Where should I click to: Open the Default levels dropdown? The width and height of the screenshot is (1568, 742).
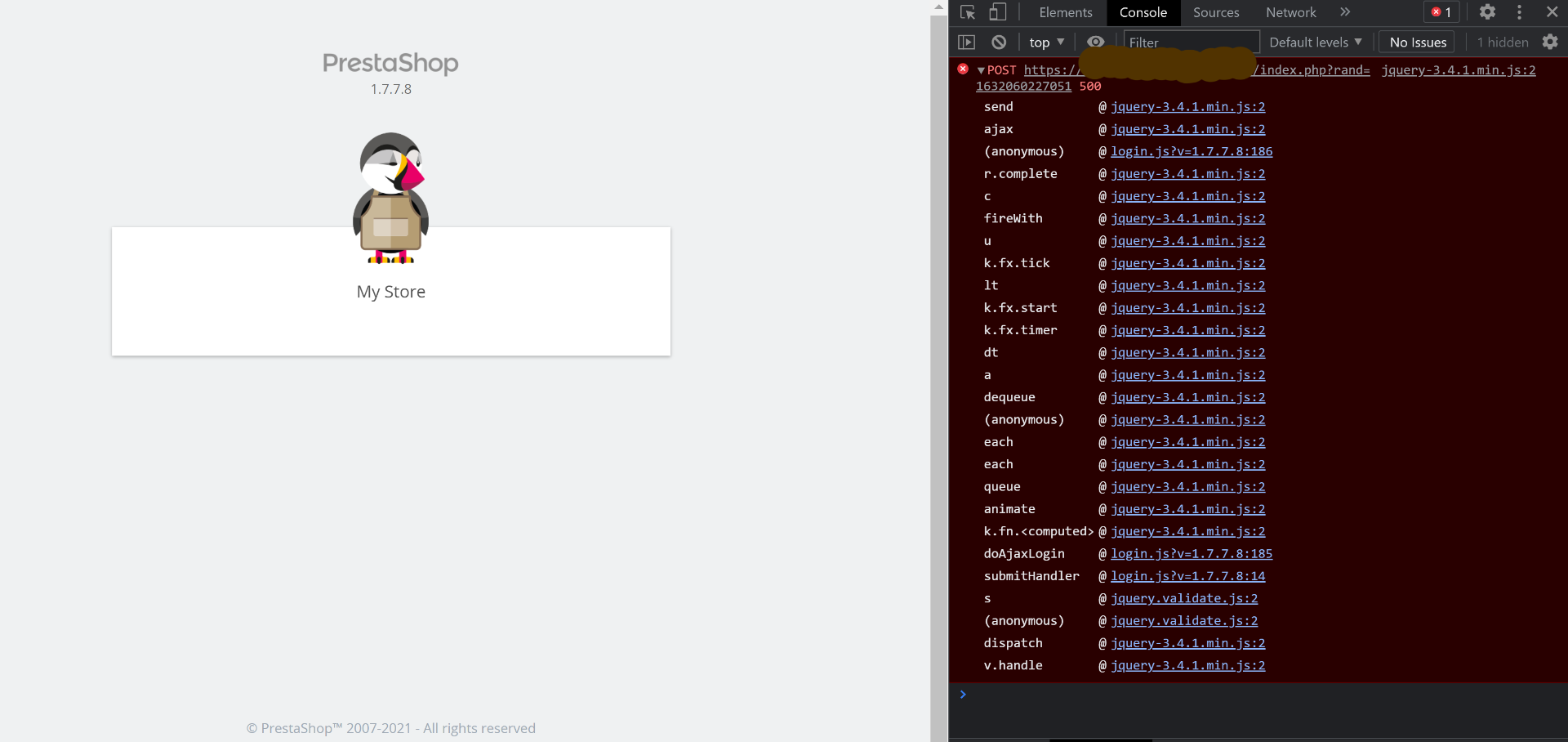point(1316,42)
